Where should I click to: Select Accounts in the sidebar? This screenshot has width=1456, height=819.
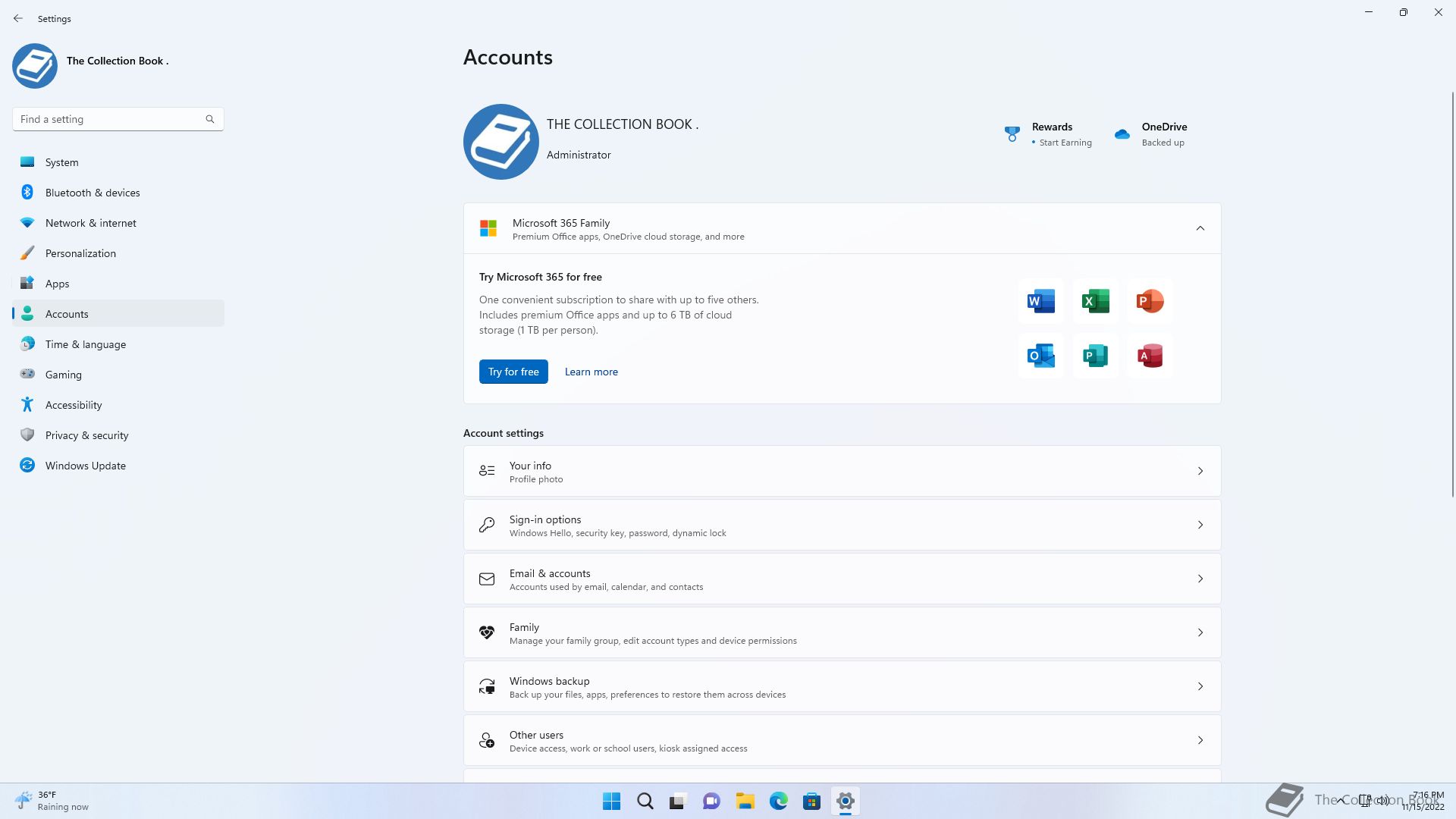coord(118,314)
